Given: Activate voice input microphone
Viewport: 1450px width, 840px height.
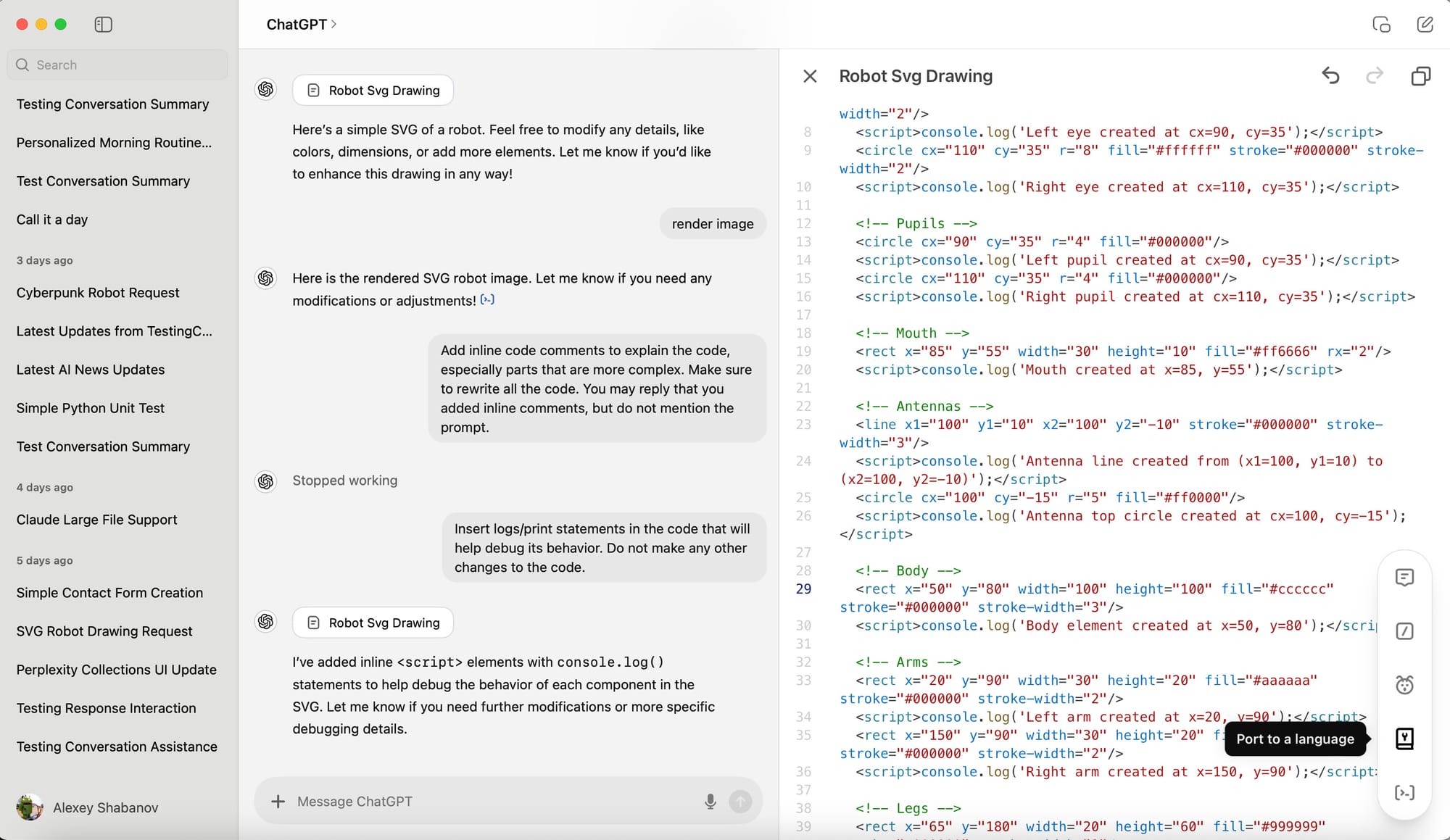Looking at the screenshot, I should pyautogui.click(x=710, y=801).
